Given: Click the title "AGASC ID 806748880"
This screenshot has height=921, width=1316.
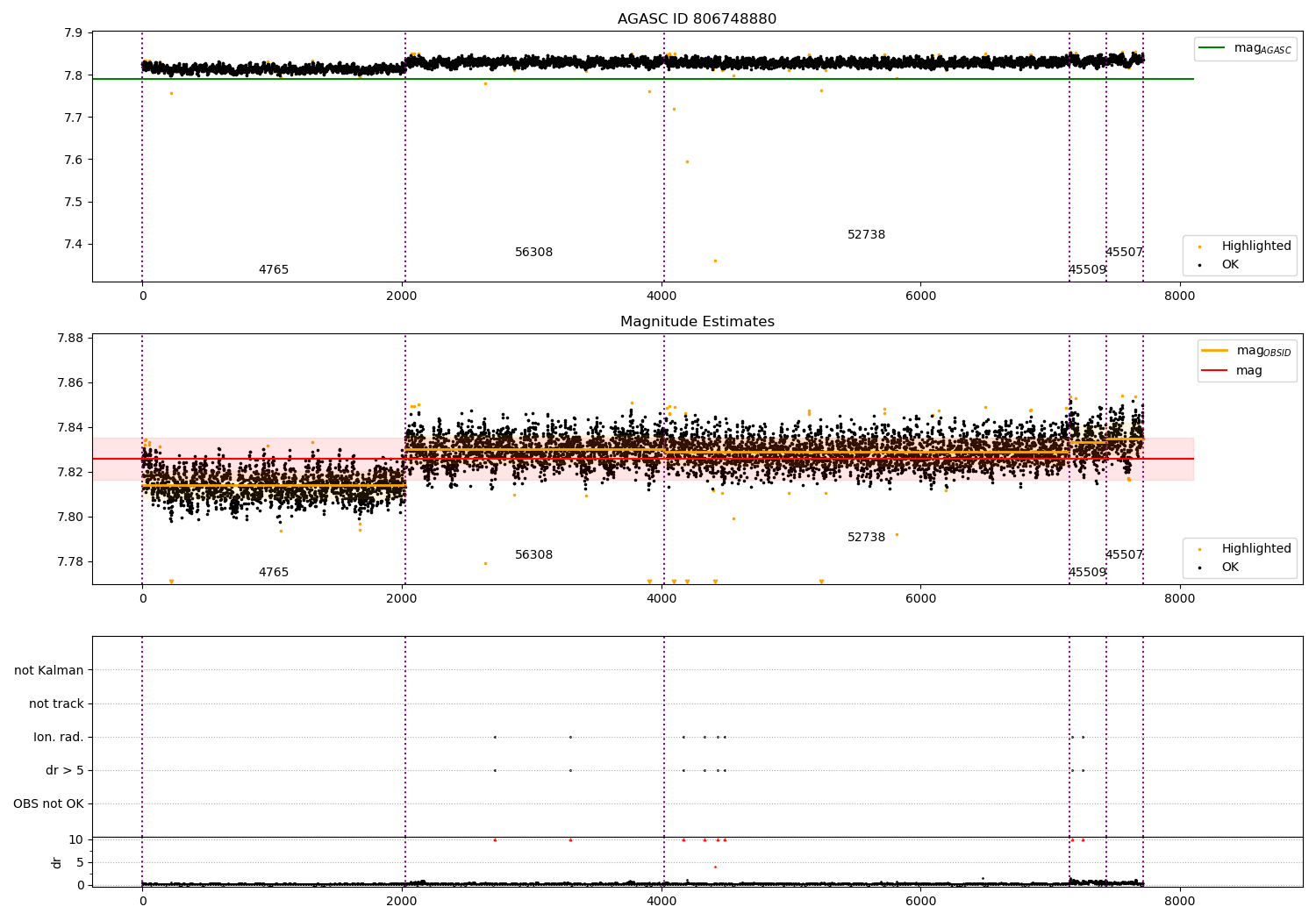Looking at the screenshot, I should (x=697, y=19).
